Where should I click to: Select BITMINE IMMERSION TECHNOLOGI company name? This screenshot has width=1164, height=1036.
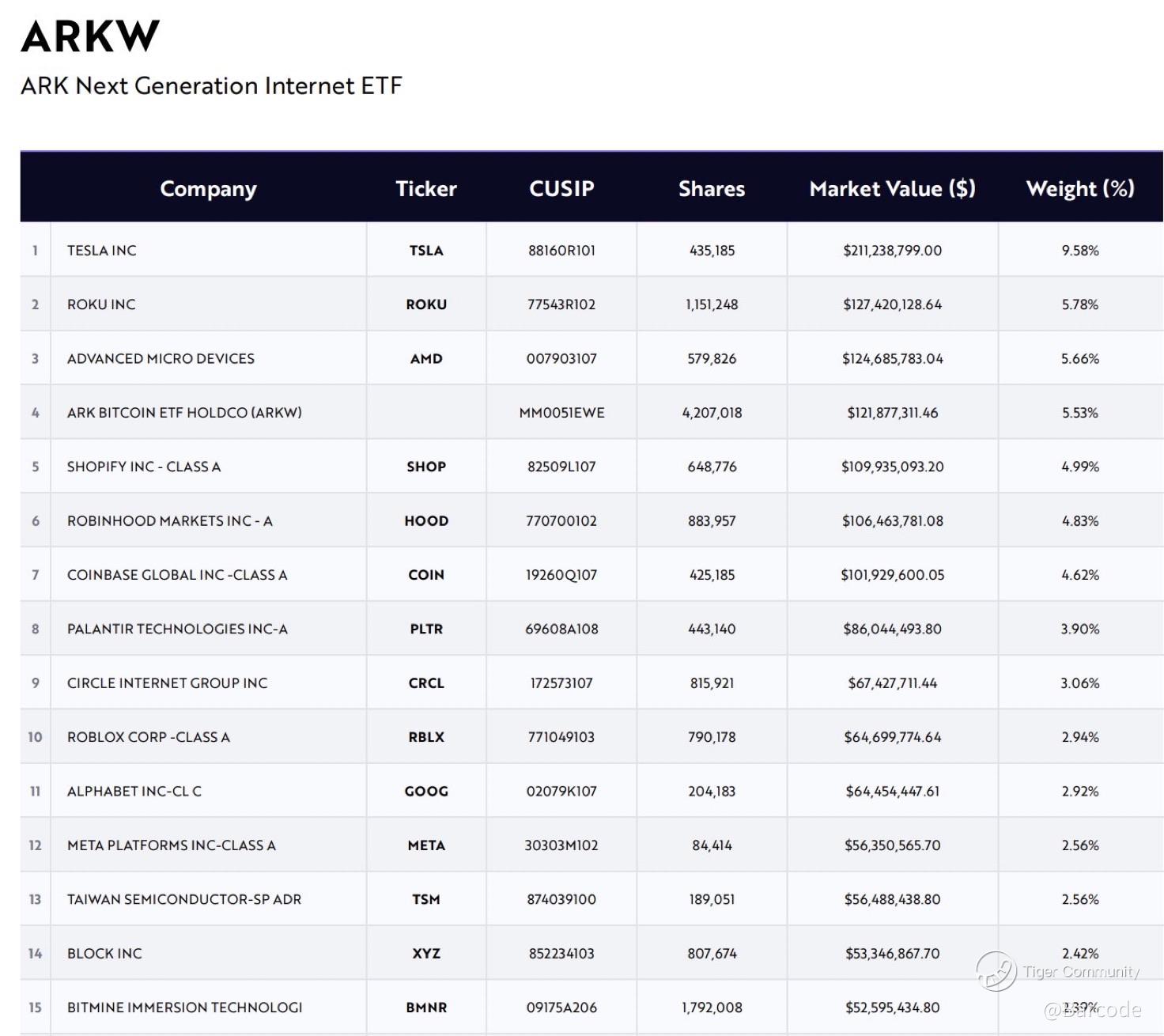184,1008
